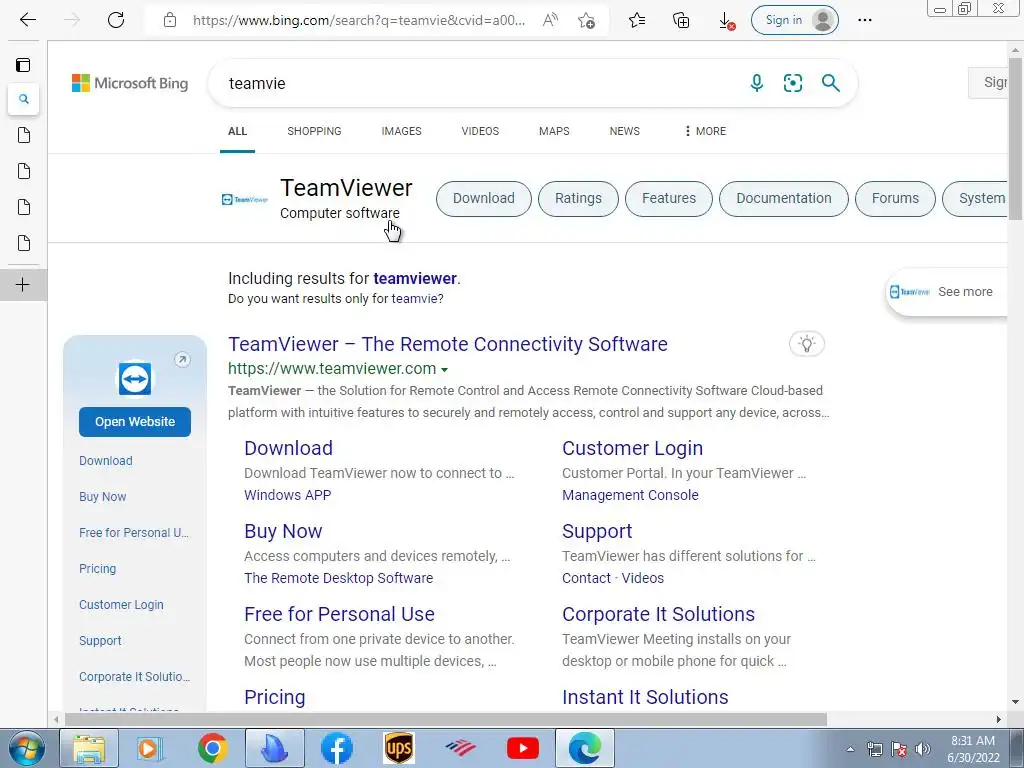Click the Ratings pill button
1024x768 pixels.
pos(578,199)
